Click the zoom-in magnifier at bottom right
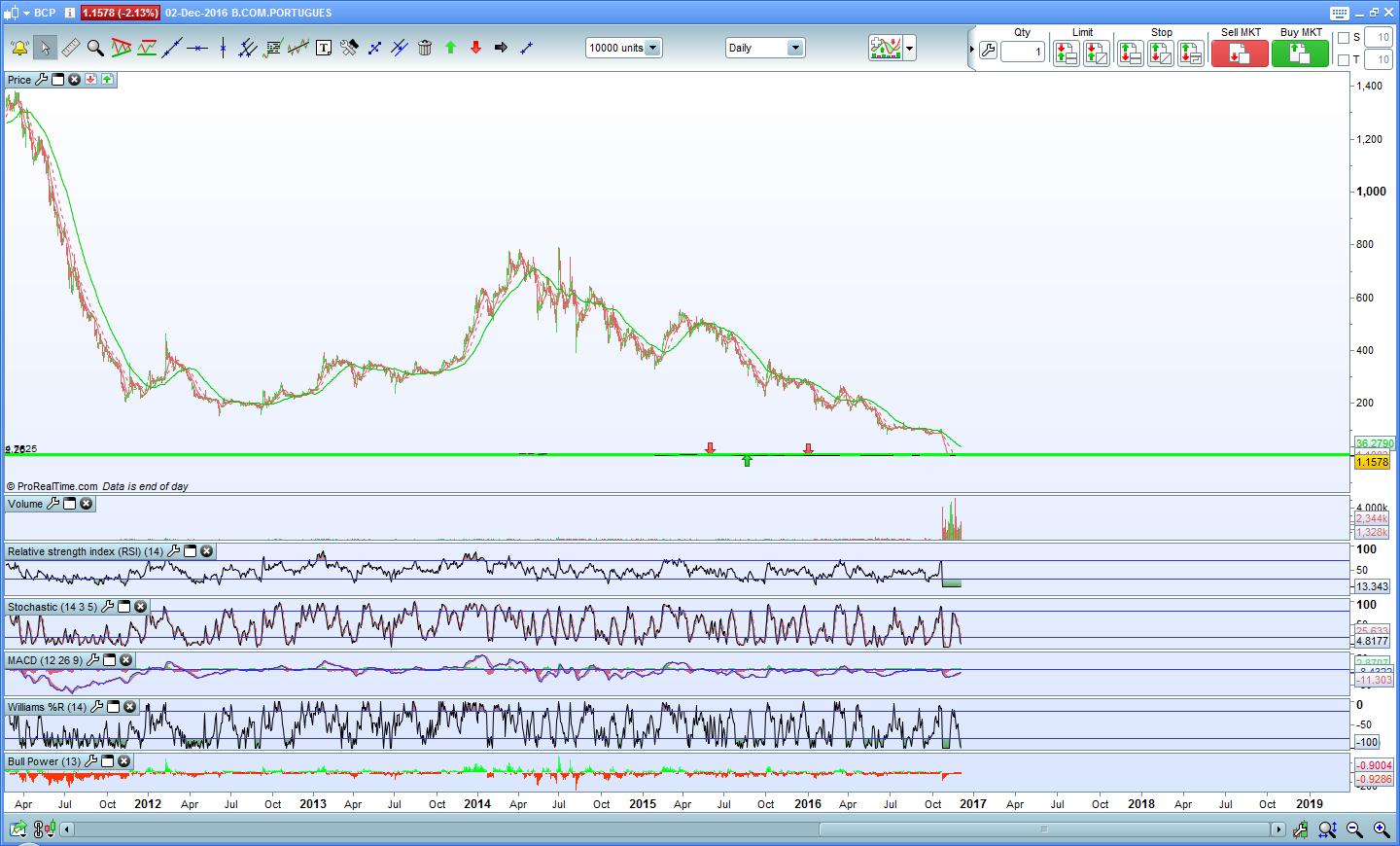 [x=1381, y=829]
